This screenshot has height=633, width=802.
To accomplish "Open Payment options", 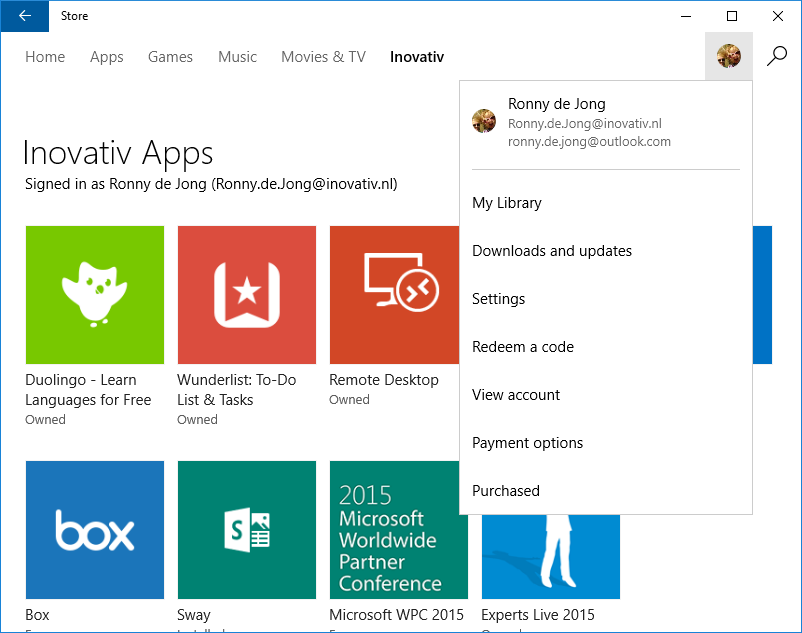I will (528, 442).
